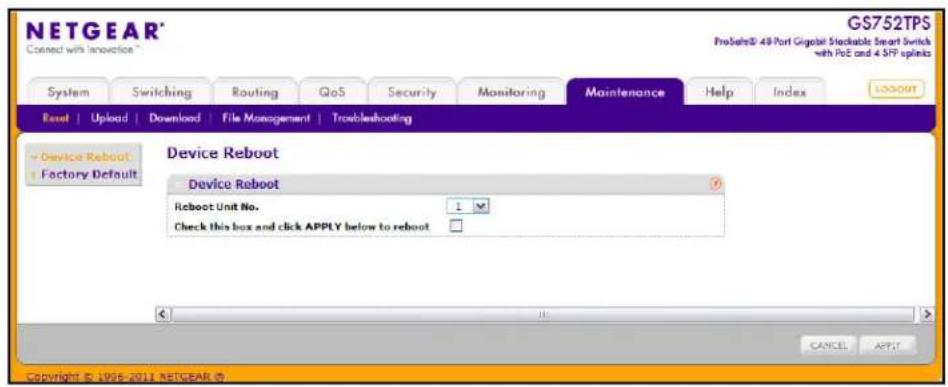Open the Help tab
948x387 pixels.
click(x=719, y=93)
